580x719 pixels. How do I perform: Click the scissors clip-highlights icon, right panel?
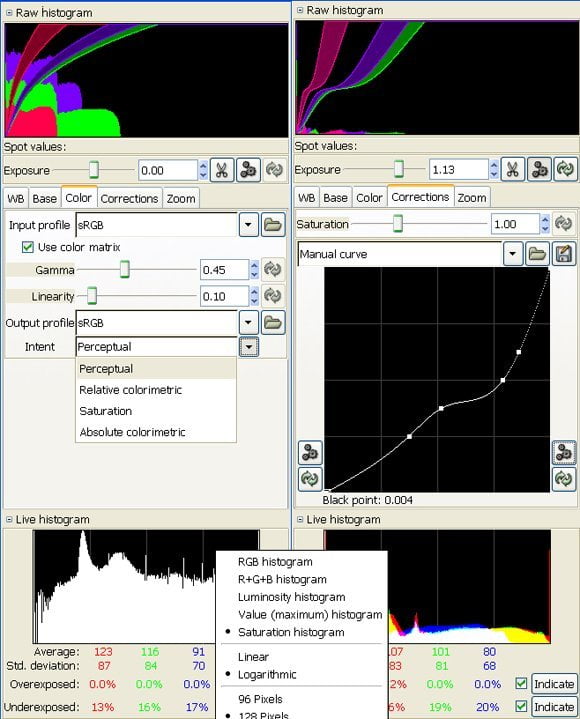(513, 170)
